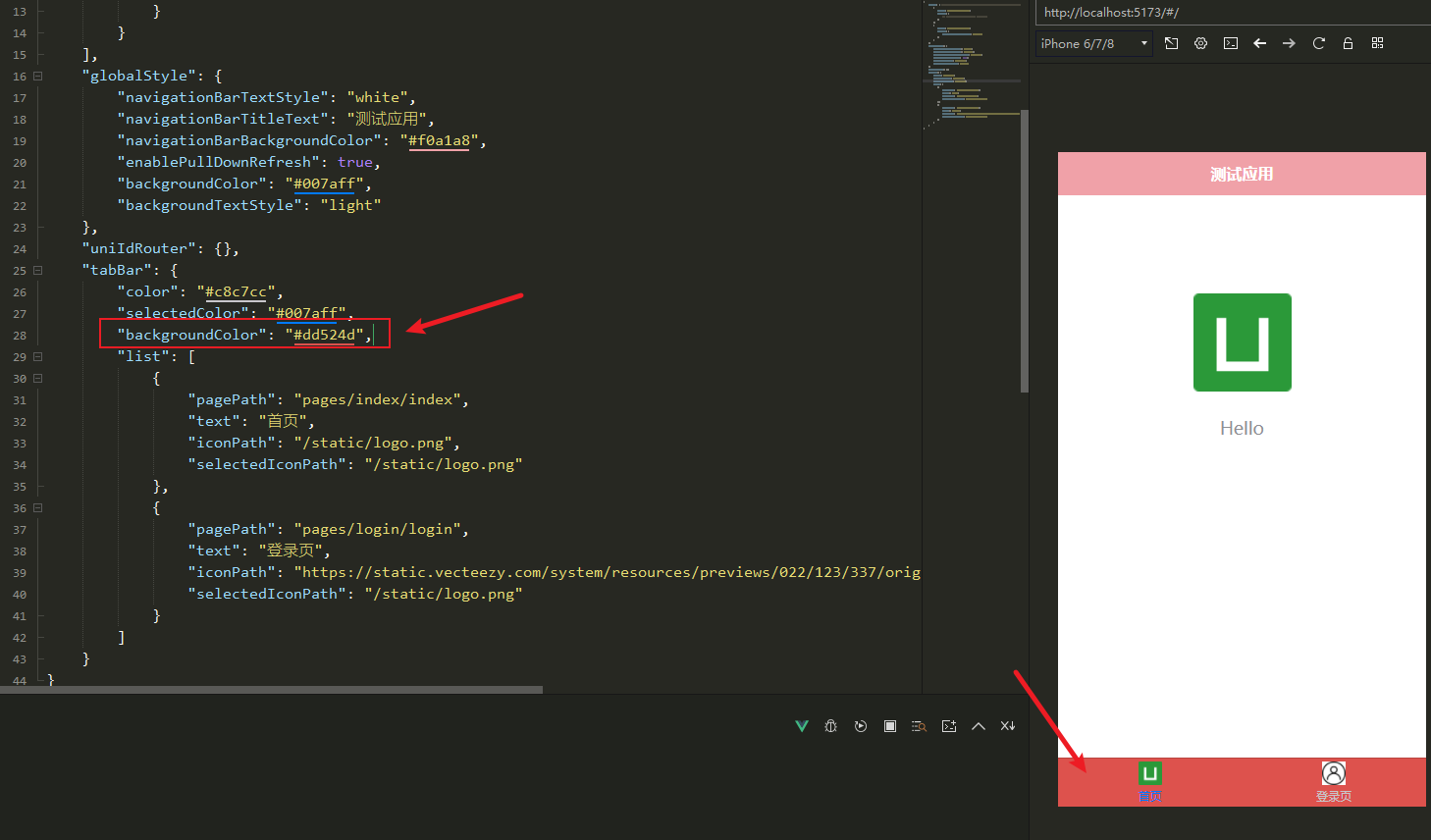This screenshot has width=1431, height=840.
Task: Open a new terminal
Action: [949, 726]
